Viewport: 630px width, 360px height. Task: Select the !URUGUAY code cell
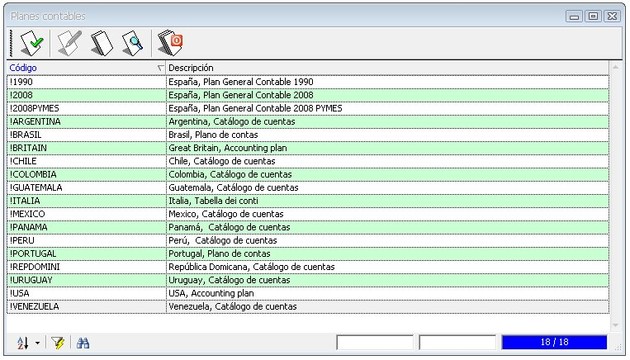coord(86,280)
